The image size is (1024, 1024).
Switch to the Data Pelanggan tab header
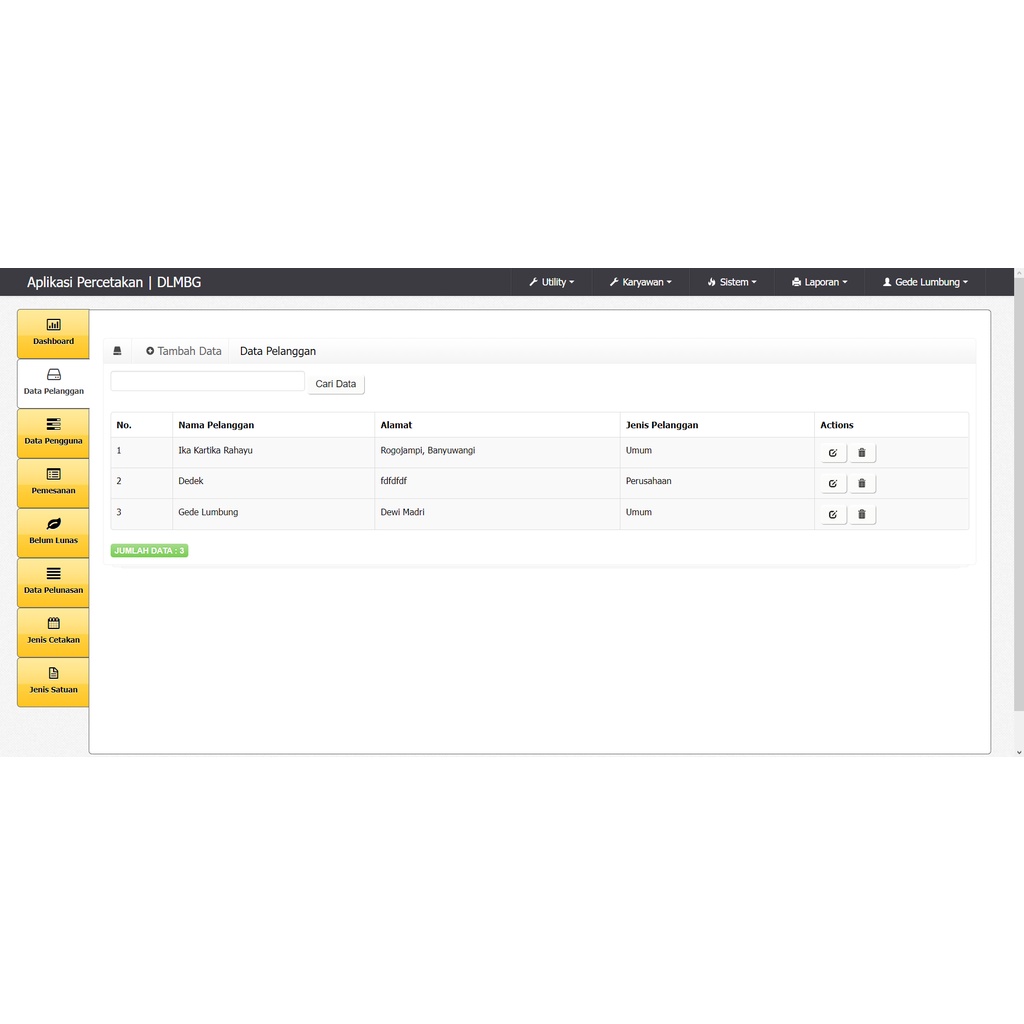coord(278,351)
